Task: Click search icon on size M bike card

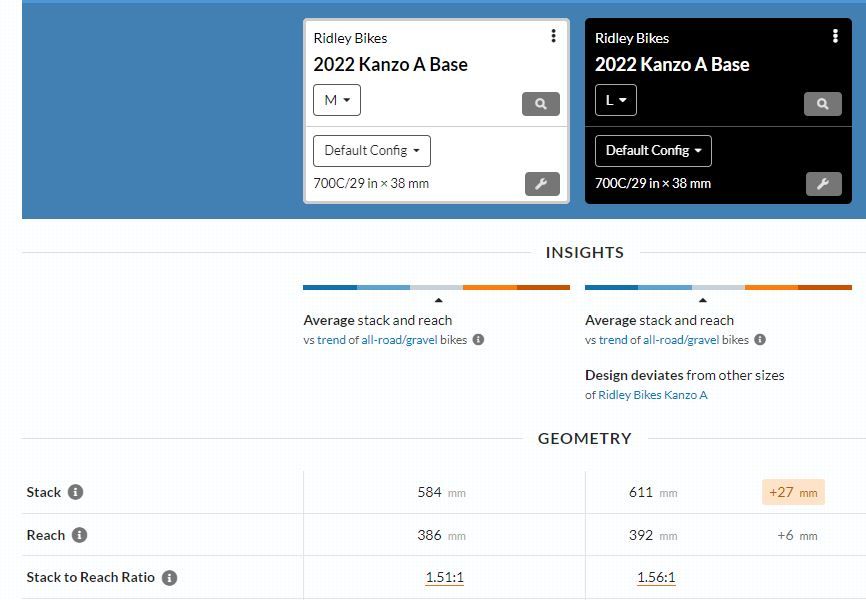Action: pos(540,104)
